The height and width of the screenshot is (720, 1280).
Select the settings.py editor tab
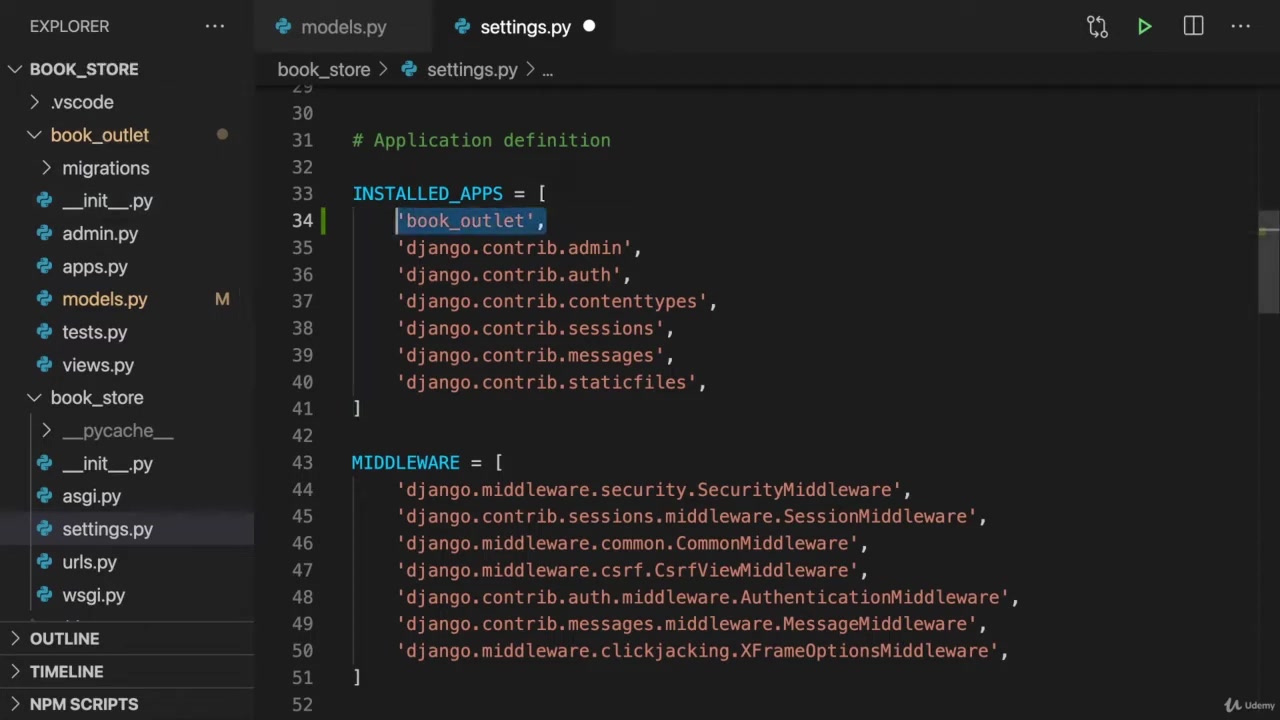click(x=524, y=27)
